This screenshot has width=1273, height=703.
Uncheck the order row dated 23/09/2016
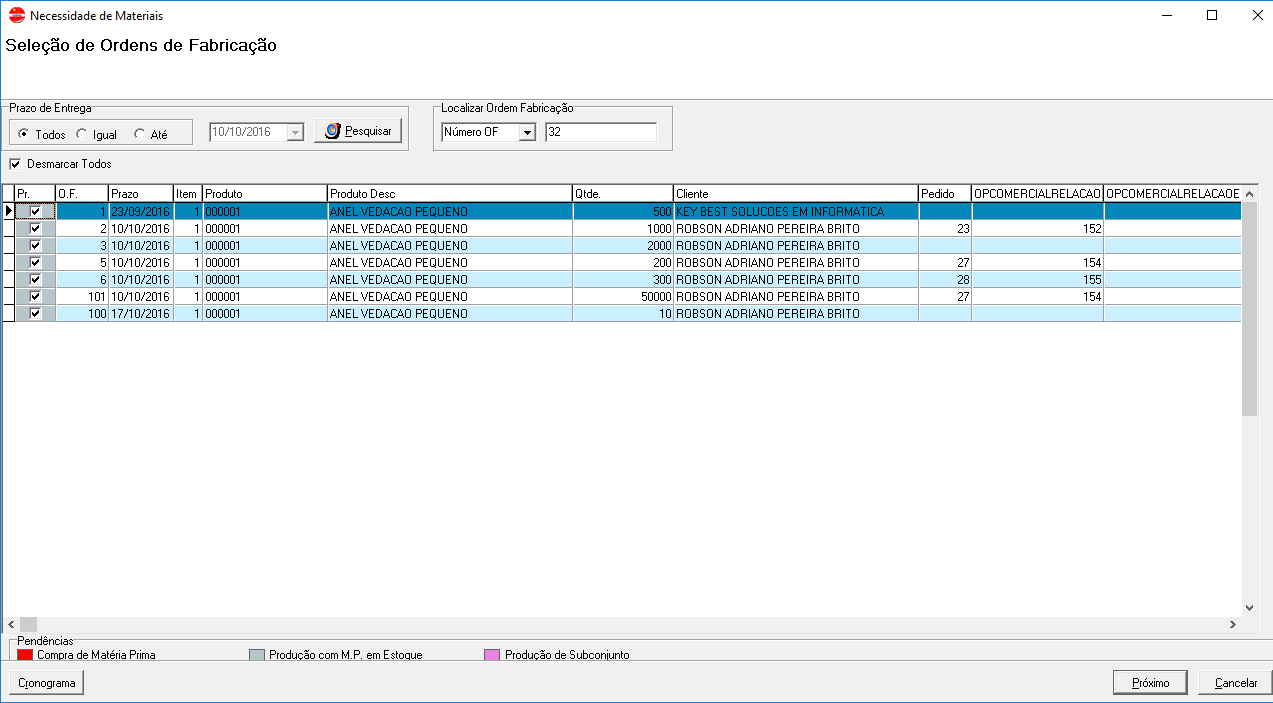point(36,212)
